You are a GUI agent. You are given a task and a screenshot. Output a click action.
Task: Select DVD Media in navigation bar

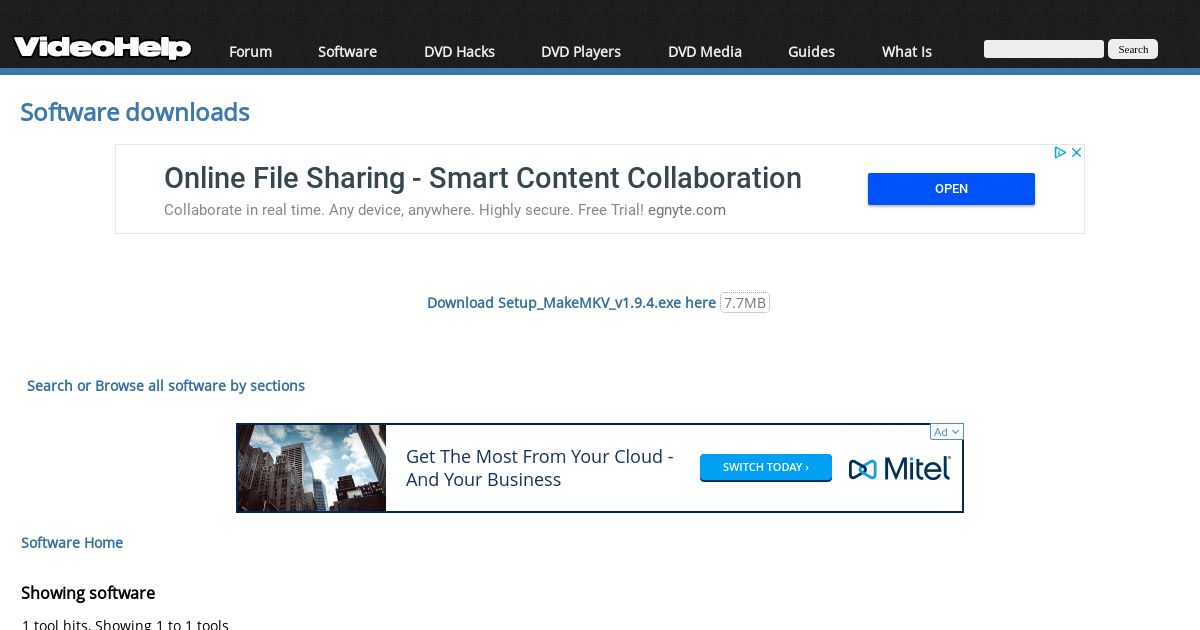tap(705, 52)
